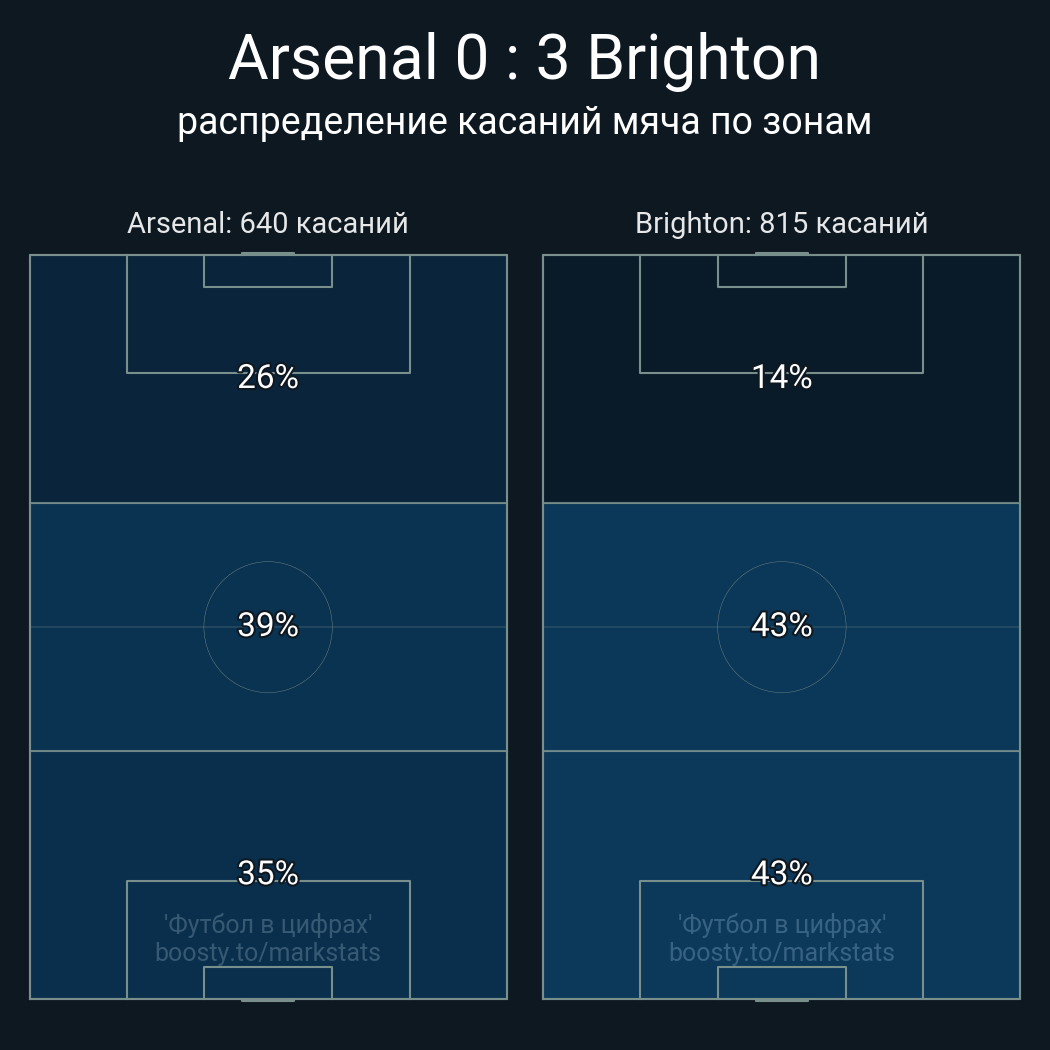The image size is (1050, 1050).
Task: Click 'Футбол в цифрах' watermark on Brighton's pitch
Action: (781, 924)
